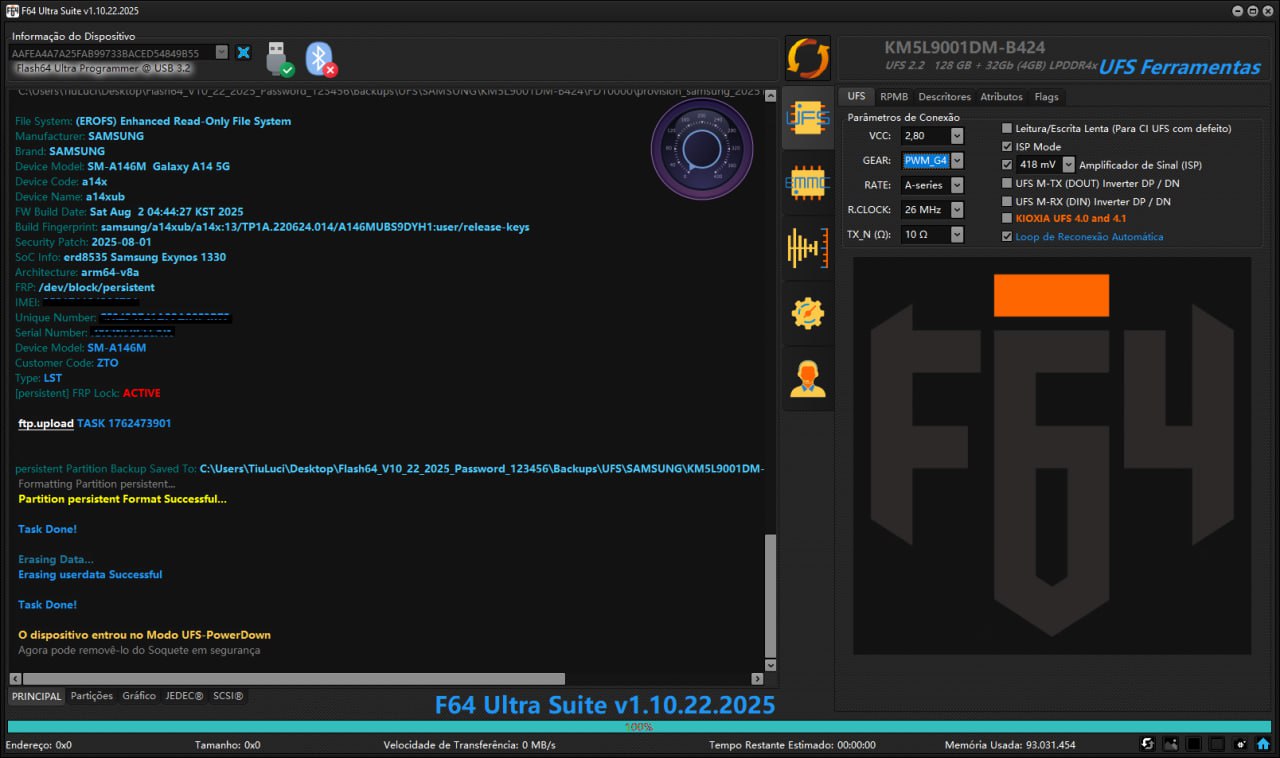Toggle Amplificador de Sinal (ISP) checkbox

[1007, 164]
